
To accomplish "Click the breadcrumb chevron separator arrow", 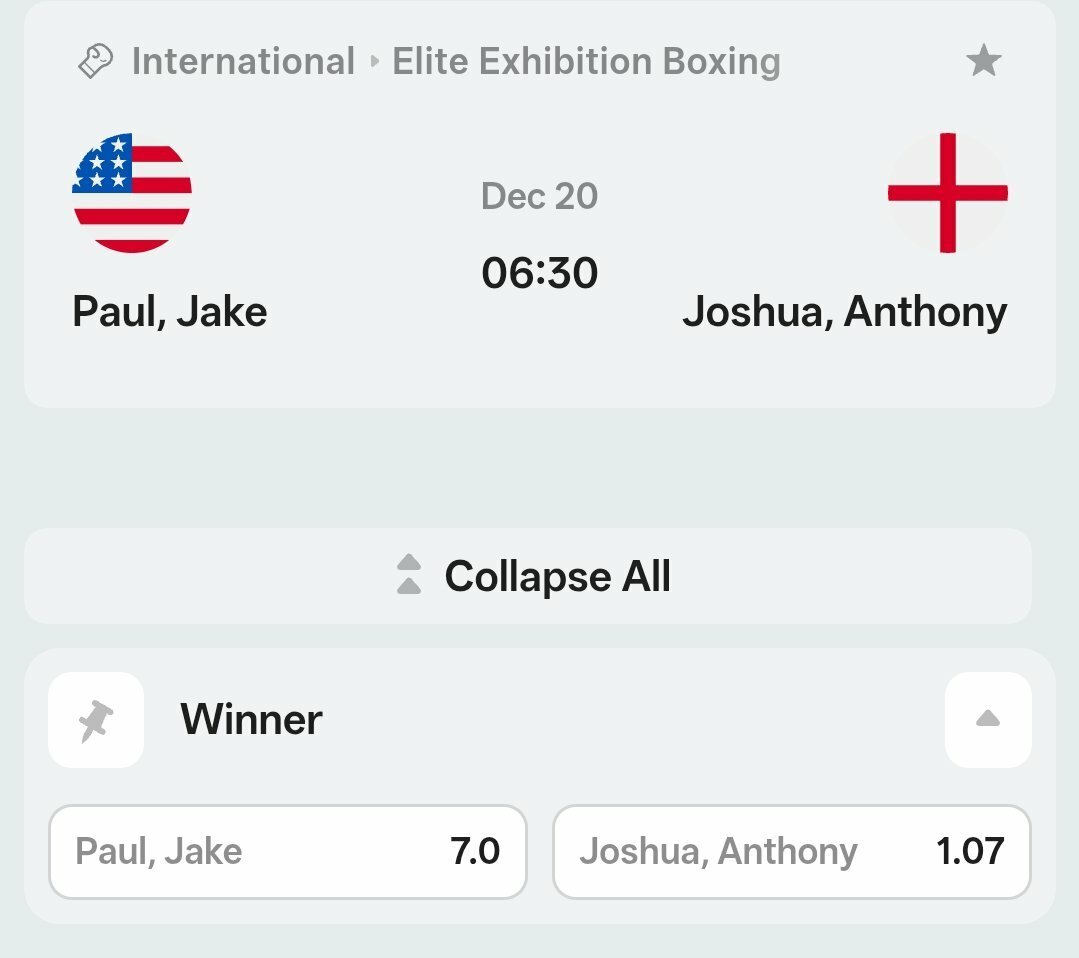I will tap(374, 62).
